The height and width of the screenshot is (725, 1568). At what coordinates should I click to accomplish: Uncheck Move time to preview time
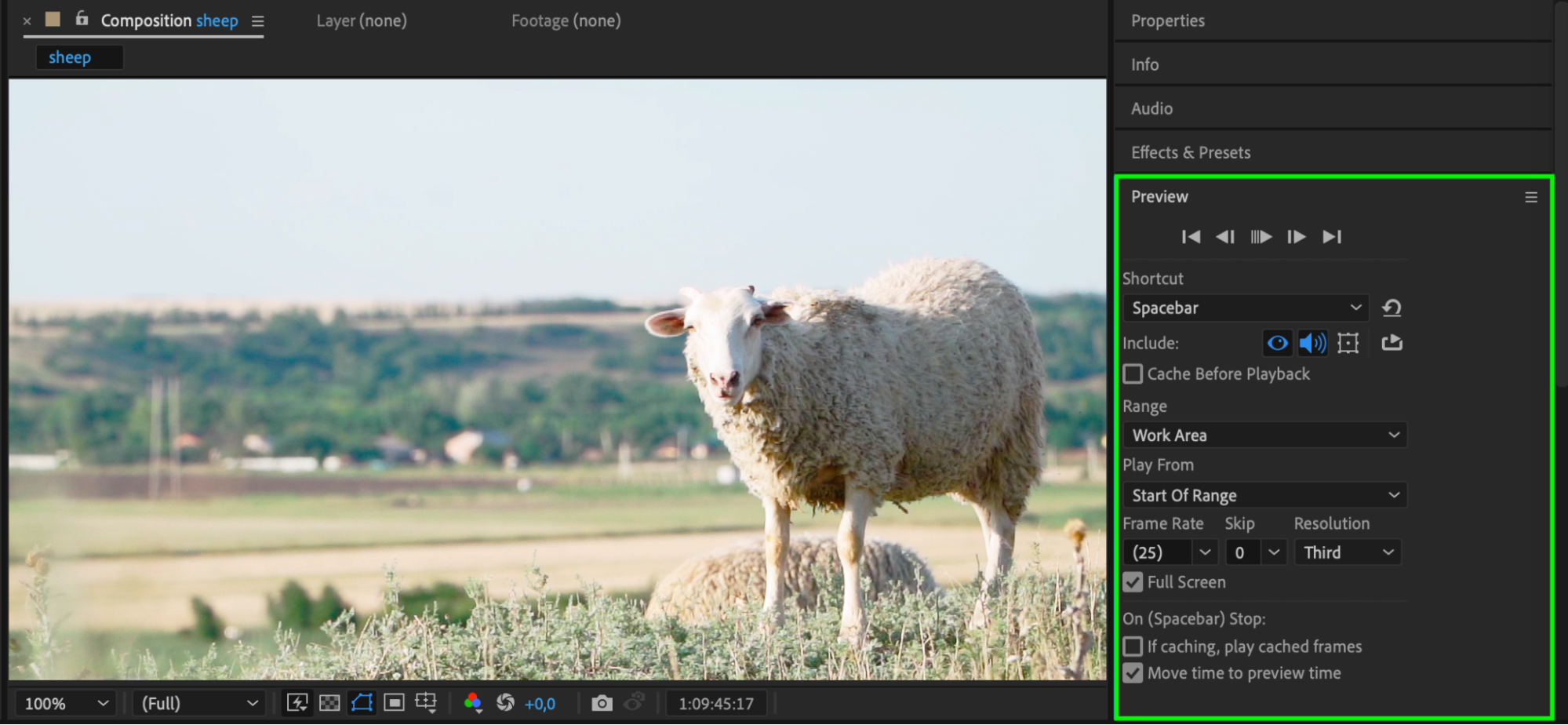click(x=1133, y=673)
